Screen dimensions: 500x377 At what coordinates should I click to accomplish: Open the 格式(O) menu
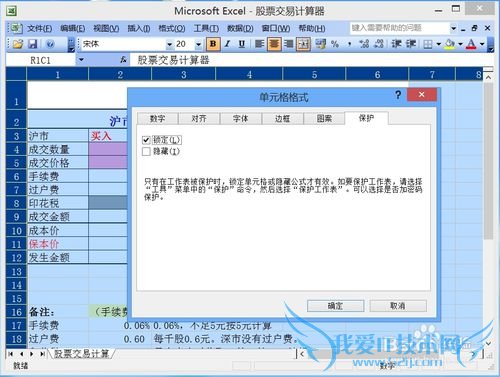point(172,29)
